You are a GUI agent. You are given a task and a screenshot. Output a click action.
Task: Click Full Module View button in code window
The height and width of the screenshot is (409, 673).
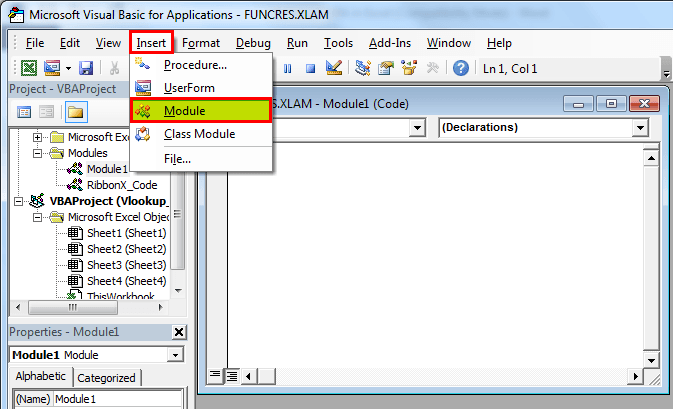coord(232,376)
